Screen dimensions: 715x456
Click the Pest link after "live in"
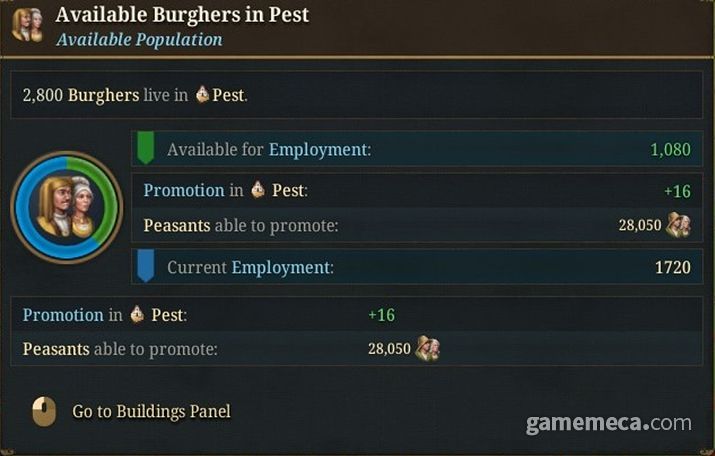tap(228, 96)
